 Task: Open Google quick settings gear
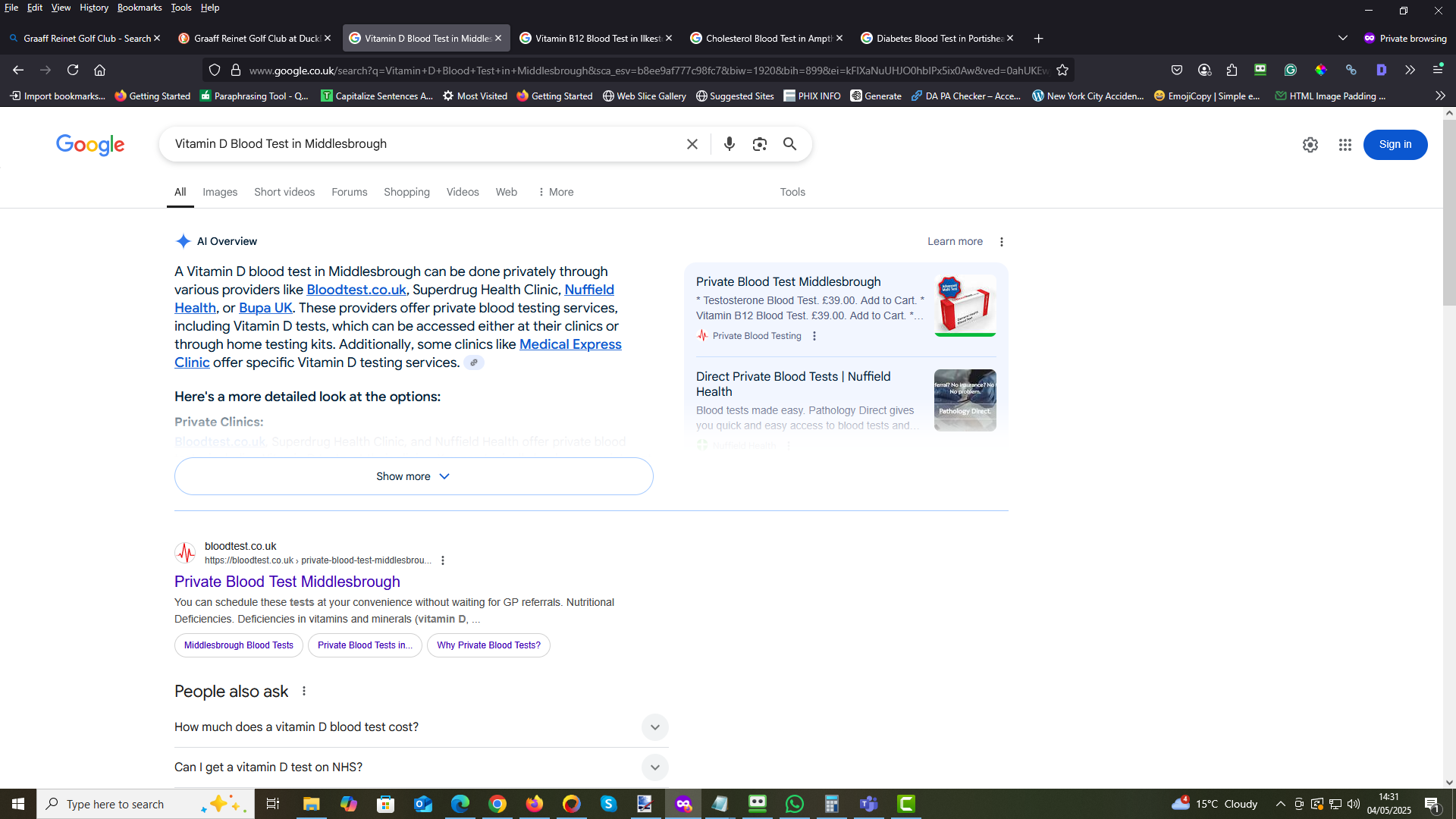(x=1310, y=145)
